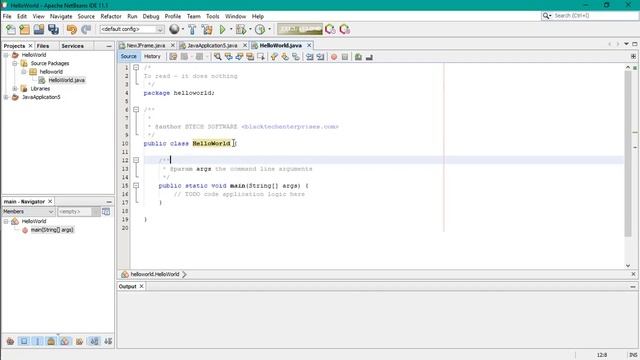Viewport: 640px width, 360px height.
Task: Open the Refactor menu
Action: tap(111, 16)
